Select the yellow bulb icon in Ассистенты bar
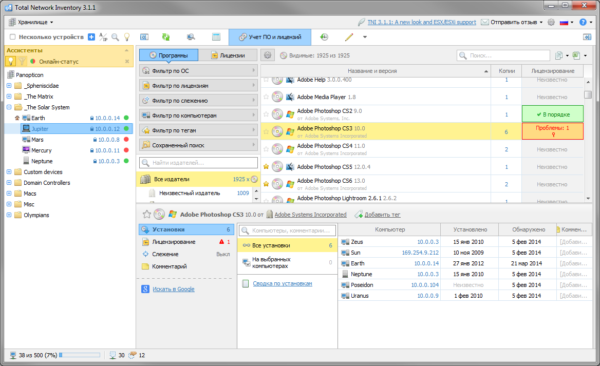 tap(11, 61)
